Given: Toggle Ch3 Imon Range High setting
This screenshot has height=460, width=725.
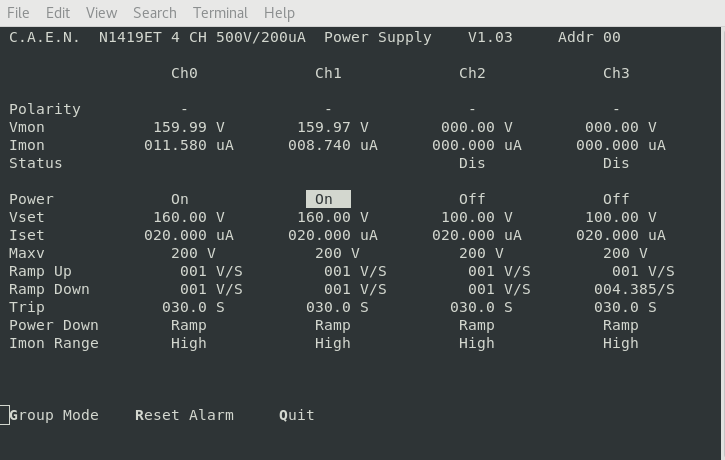Looking at the screenshot, I should tap(621, 343).
